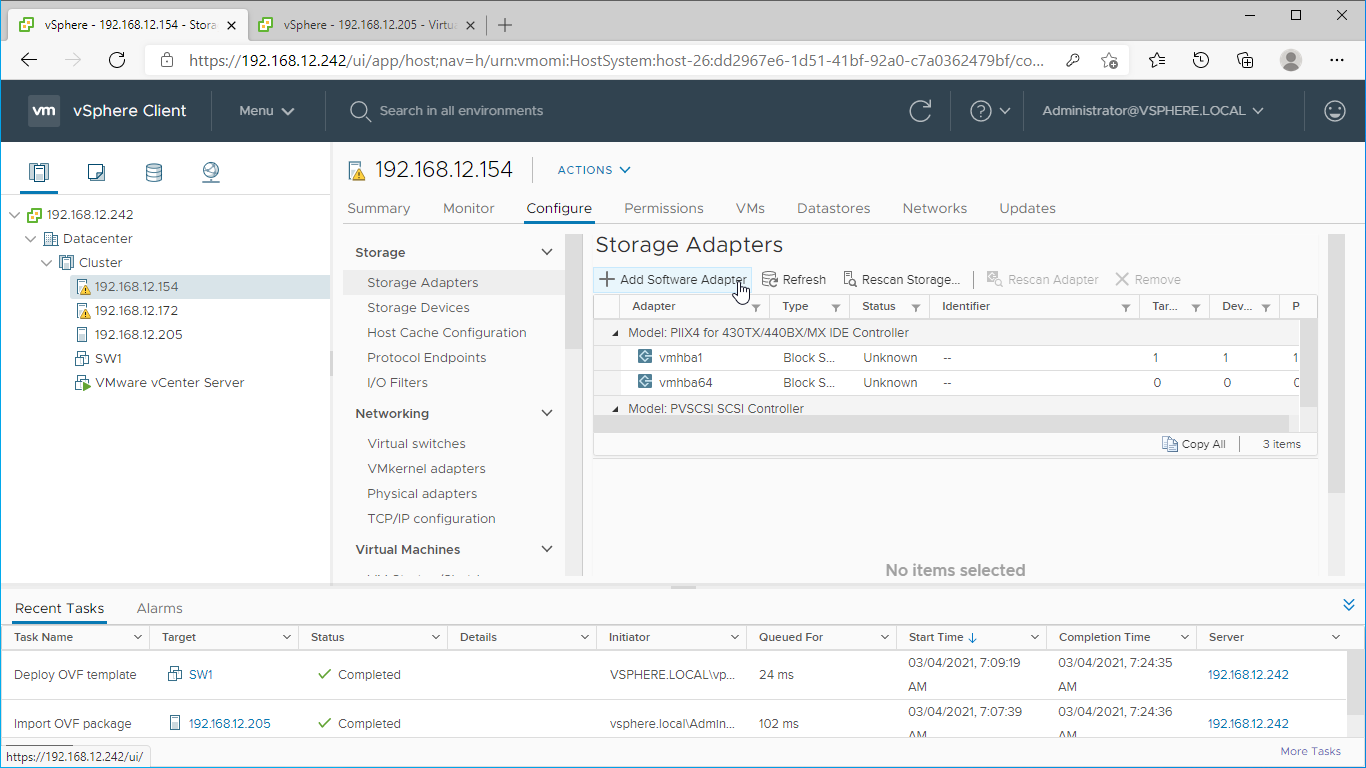Open the ACTIONS dropdown
The width and height of the screenshot is (1366, 768).
594,170
